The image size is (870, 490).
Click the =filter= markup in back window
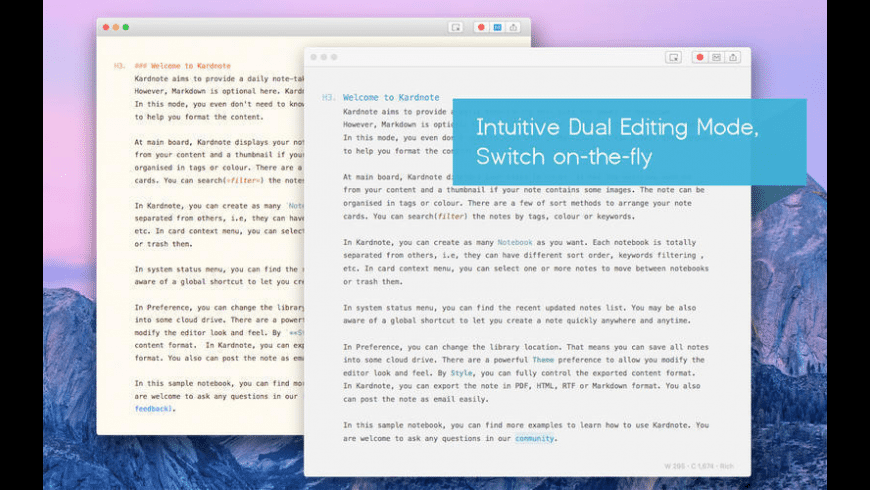[x=244, y=180]
